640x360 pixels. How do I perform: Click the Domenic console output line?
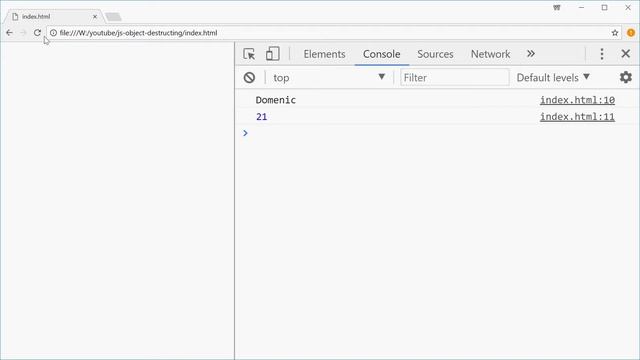click(276, 100)
